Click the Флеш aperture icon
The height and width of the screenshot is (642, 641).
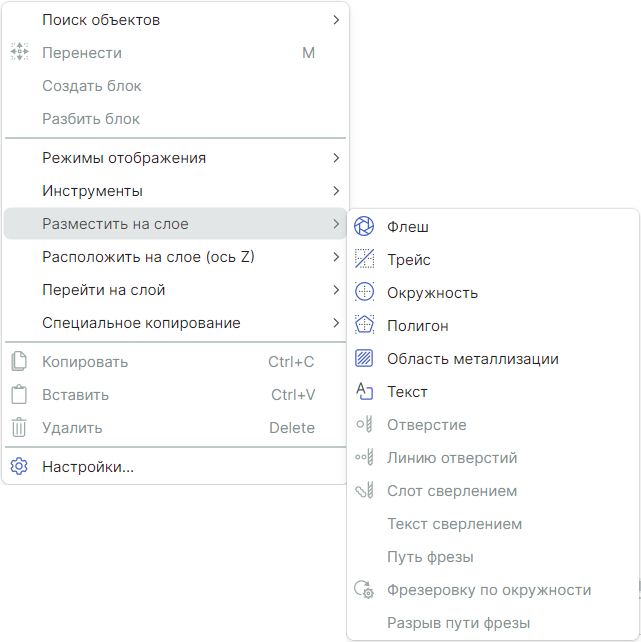pyautogui.click(x=365, y=227)
